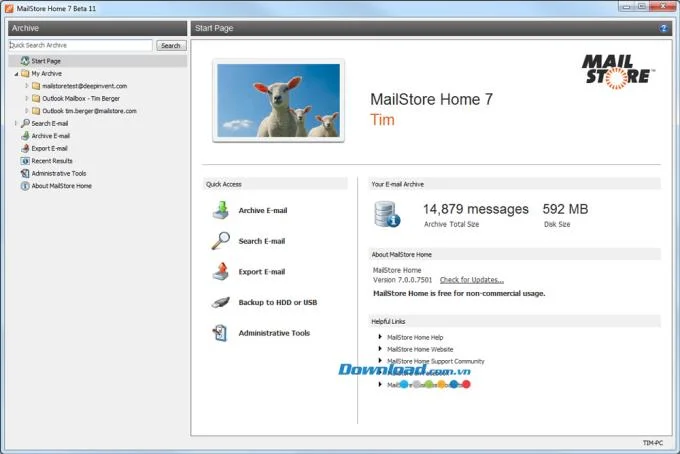Viewport: 680px width, 454px height.
Task: Click the Outlook Mailbox - Tim Berger folder icon
Action: click(36, 98)
